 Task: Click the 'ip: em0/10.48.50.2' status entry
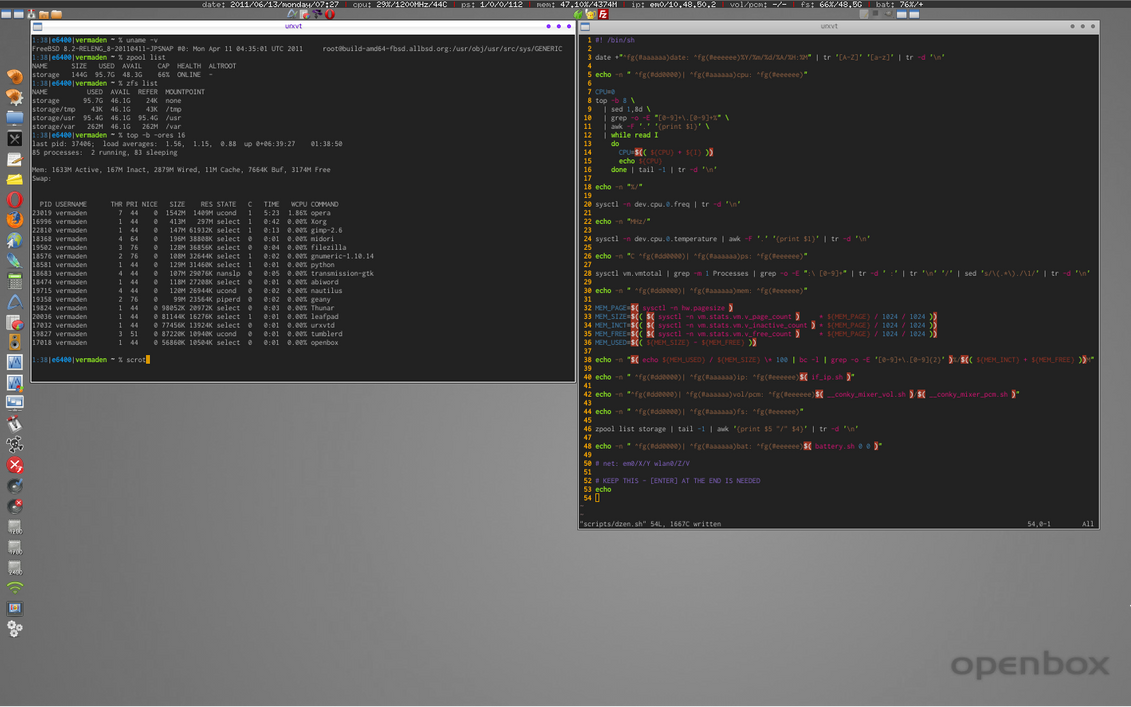click(x=674, y=4)
